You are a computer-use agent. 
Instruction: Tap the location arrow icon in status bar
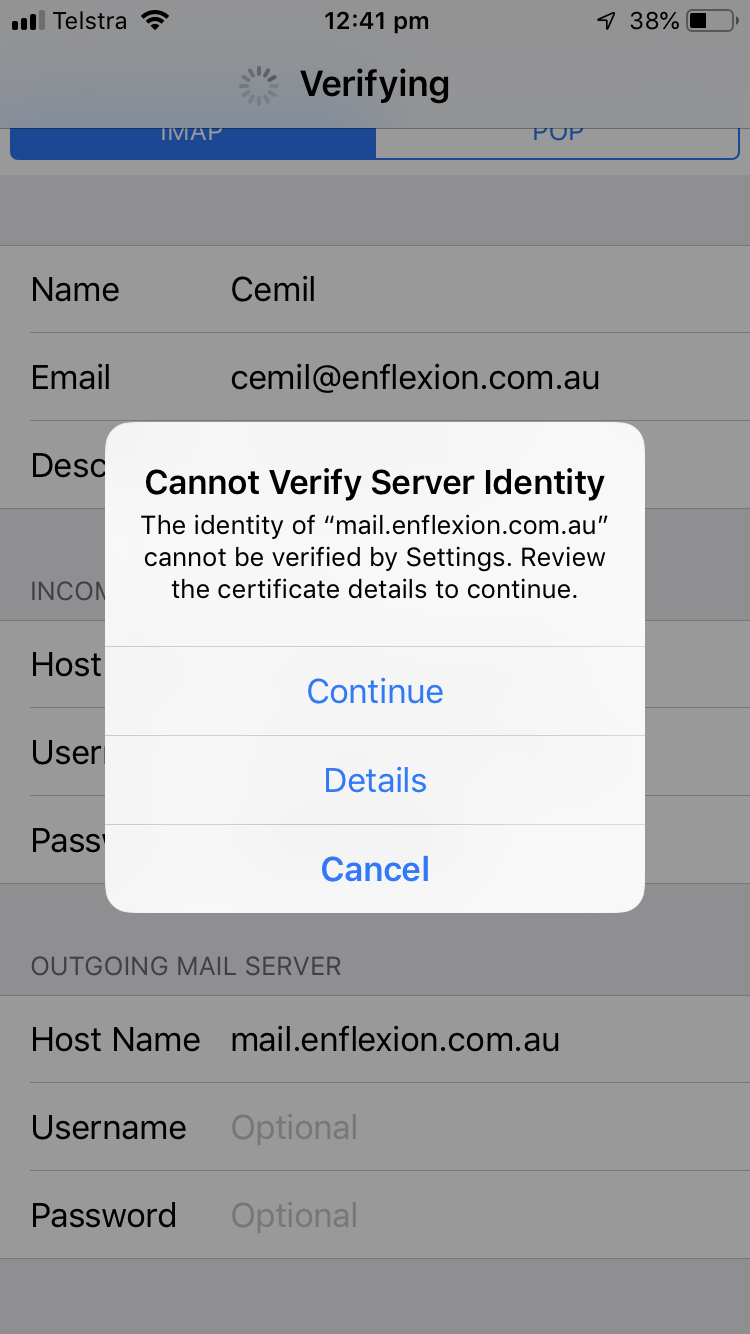pyautogui.click(x=606, y=21)
